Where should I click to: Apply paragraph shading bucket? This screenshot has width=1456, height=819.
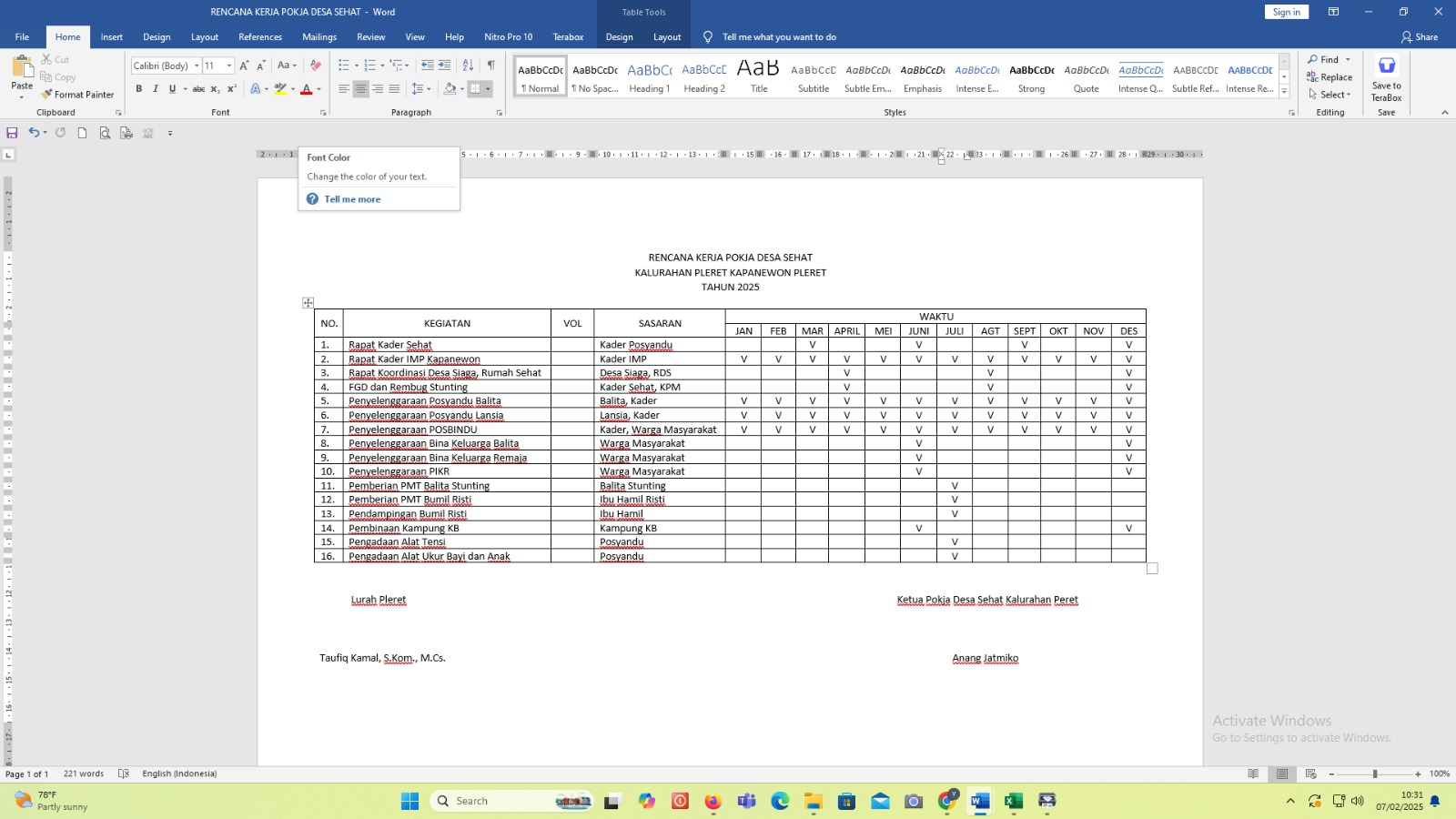(450, 89)
